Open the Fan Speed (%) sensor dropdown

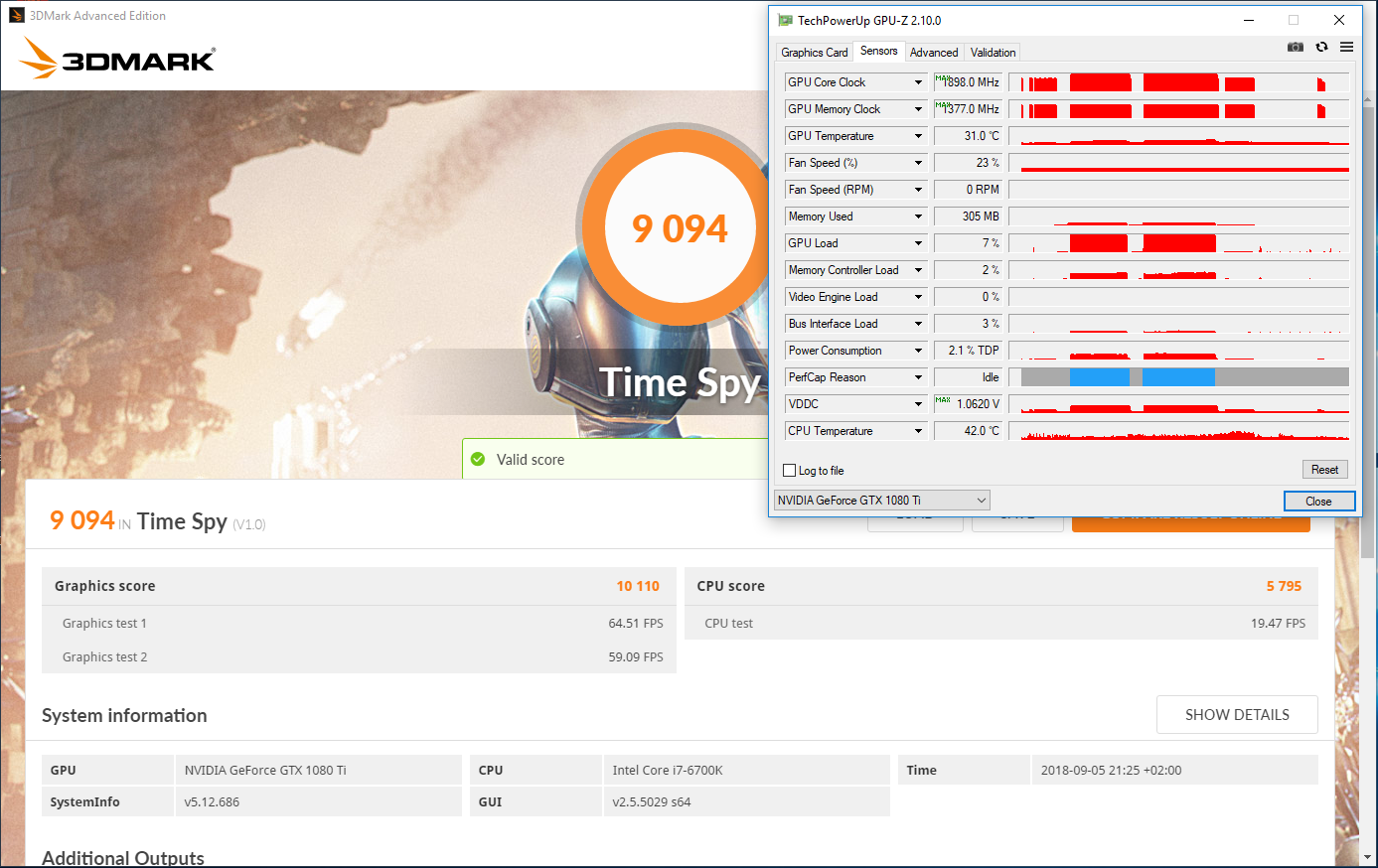point(919,163)
